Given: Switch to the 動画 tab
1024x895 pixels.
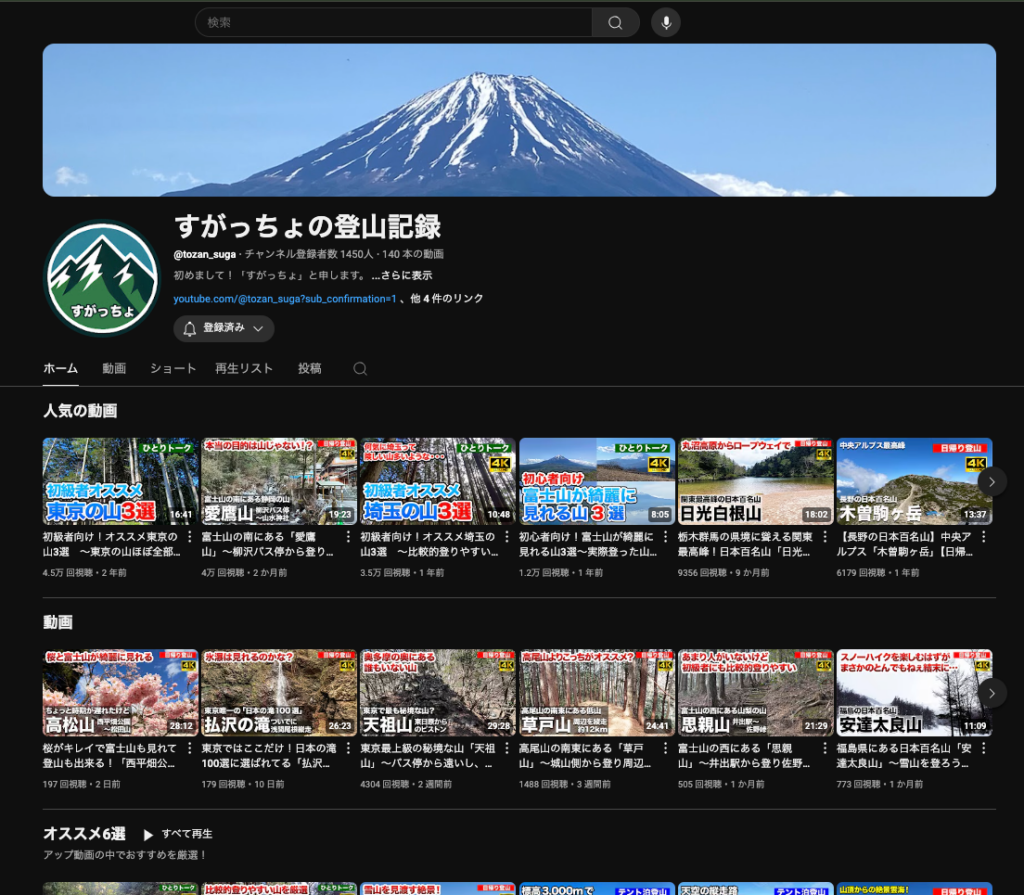Looking at the screenshot, I should (114, 369).
